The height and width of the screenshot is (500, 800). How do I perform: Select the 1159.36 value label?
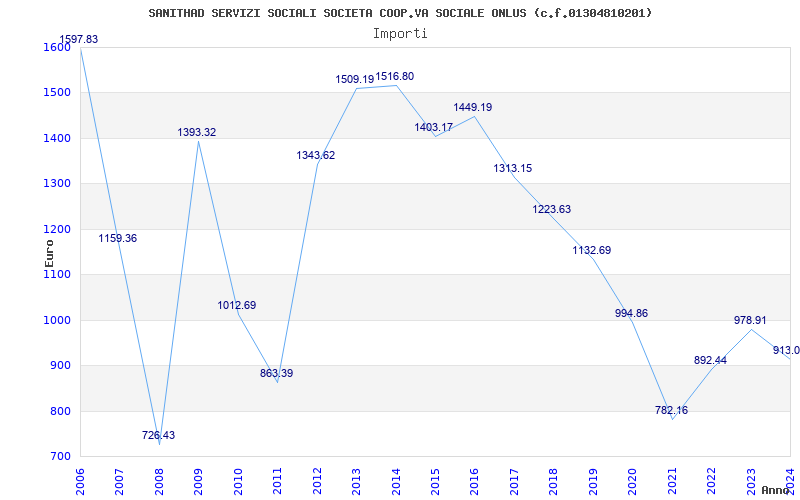[118, 238]
